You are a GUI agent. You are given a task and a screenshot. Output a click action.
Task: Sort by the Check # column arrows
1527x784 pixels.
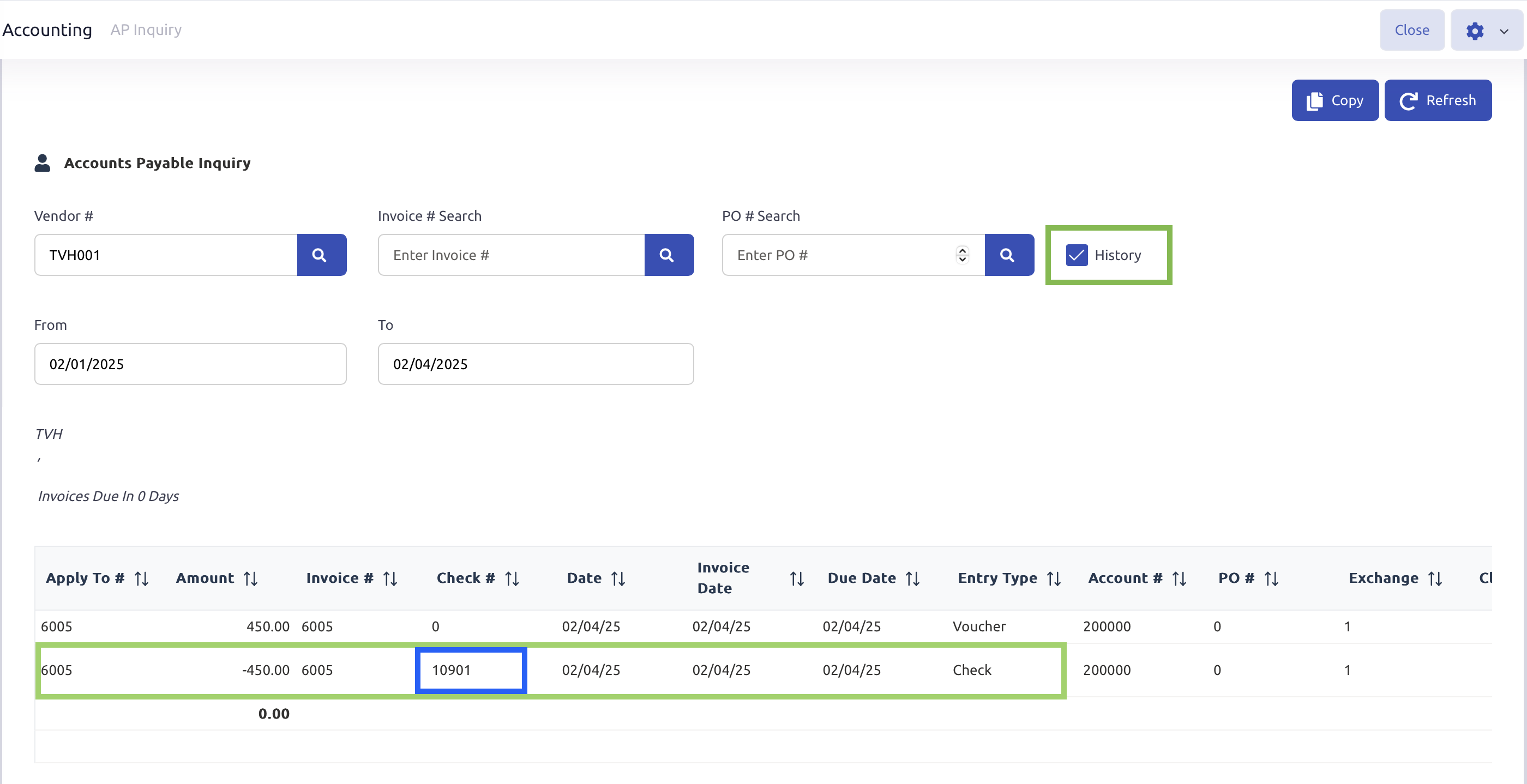tap(512, 578)
